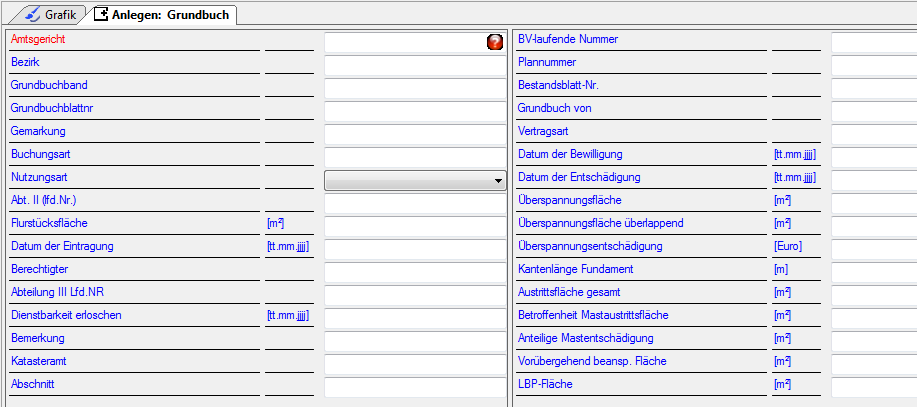Click the Datum der Entschädigung field
917x407 pixels.
coord(874,181)
